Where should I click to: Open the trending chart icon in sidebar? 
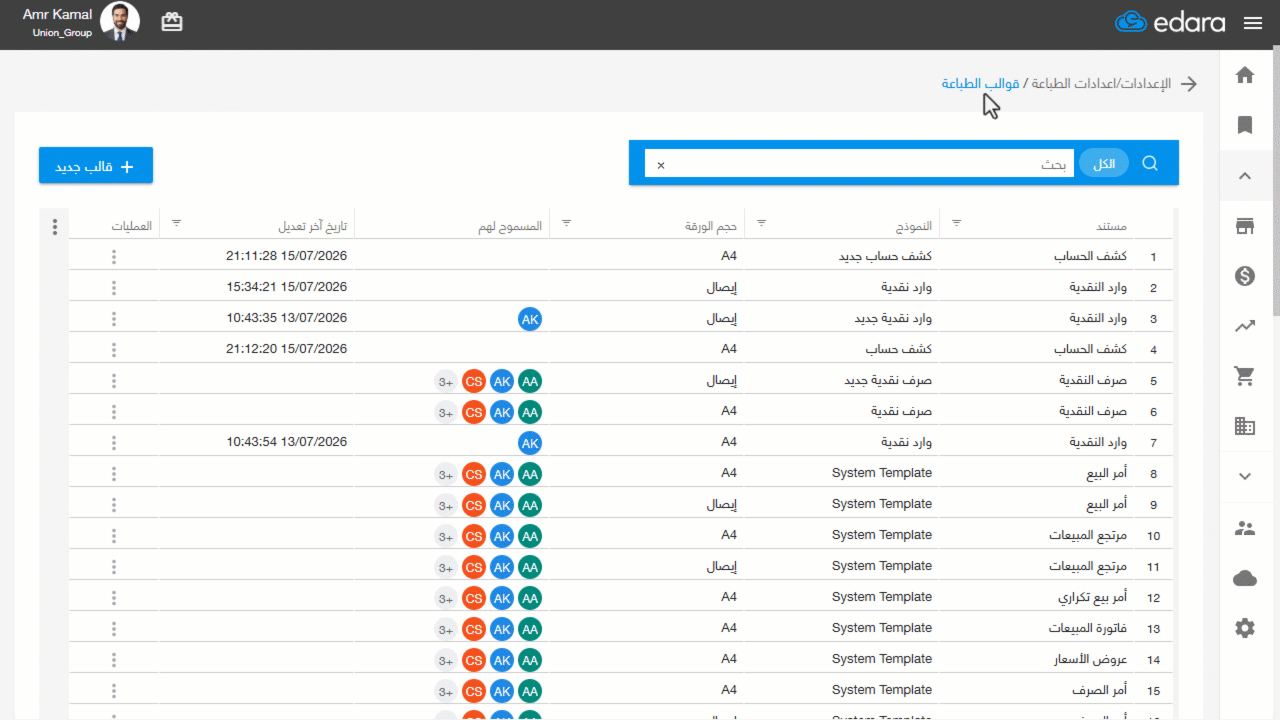(x=1245, y=326)
